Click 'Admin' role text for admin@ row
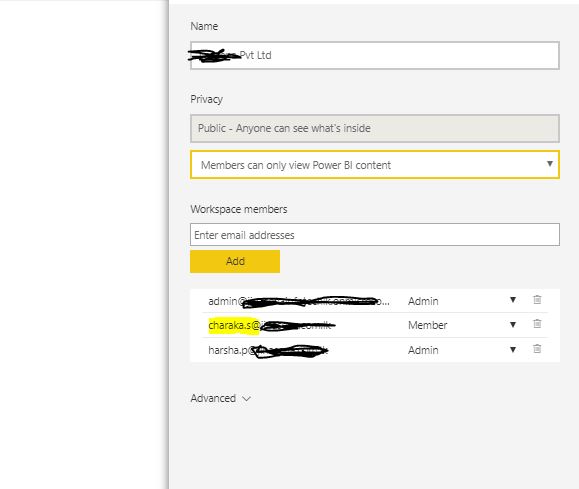579x489 pixels. click(423, 301)
